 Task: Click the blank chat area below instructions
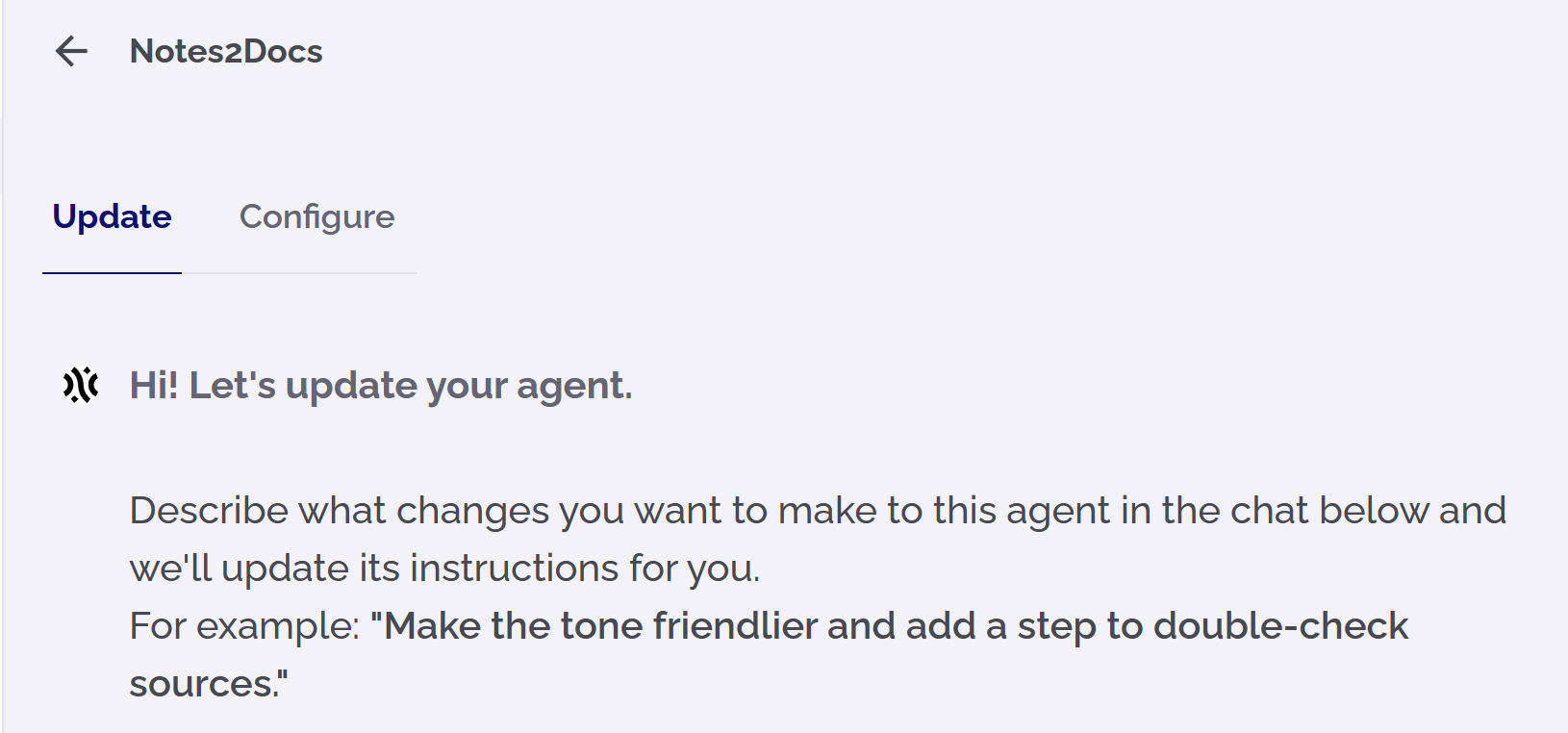point(784,717)
